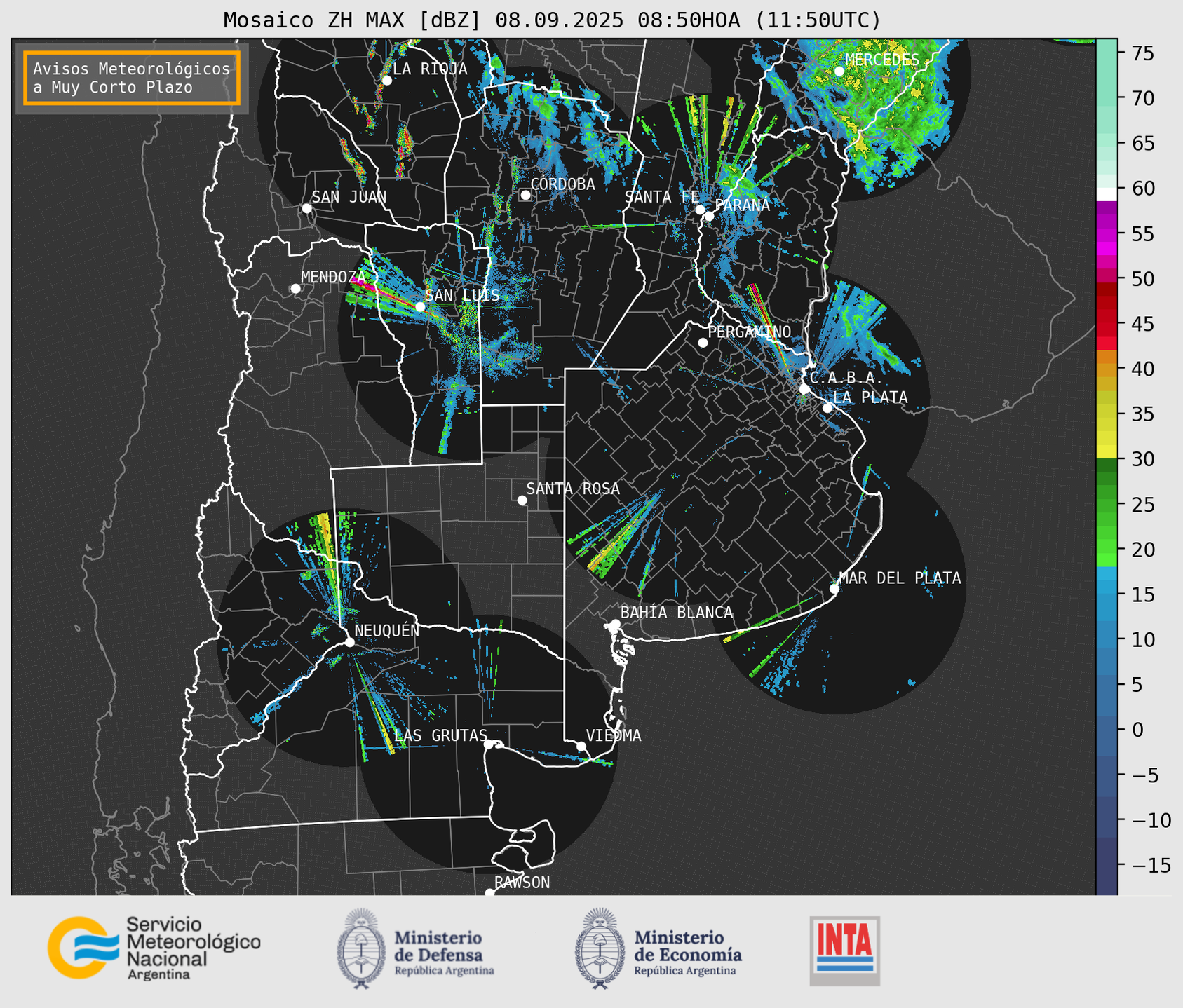Viewport: 1183px width, 1008px height.
Task: Click the 'BAHÍA BLANCA' city label
Action: [x=677, y=613]
